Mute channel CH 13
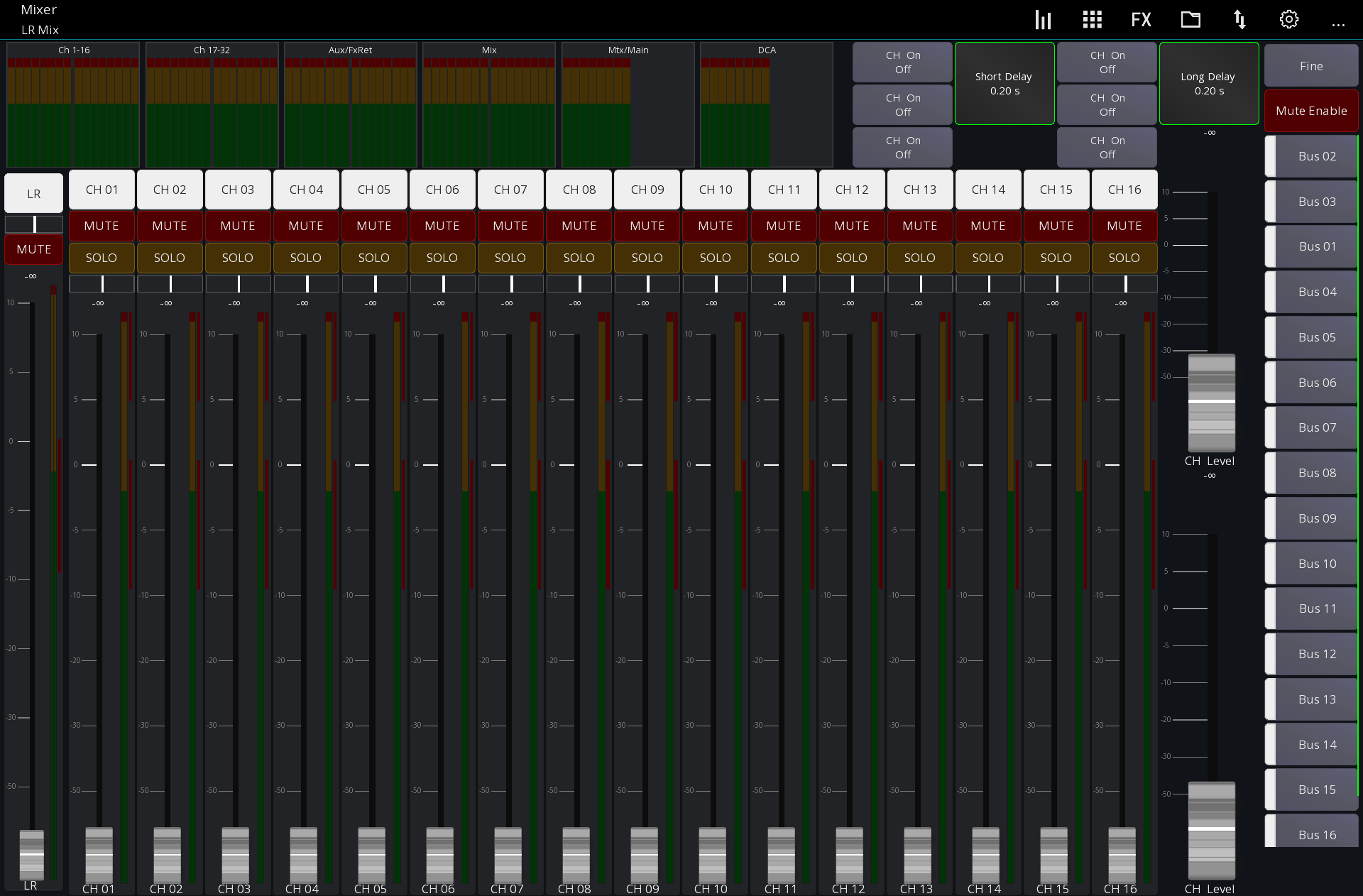Screen dimensions: 1363x896 [x=920, y=226]
